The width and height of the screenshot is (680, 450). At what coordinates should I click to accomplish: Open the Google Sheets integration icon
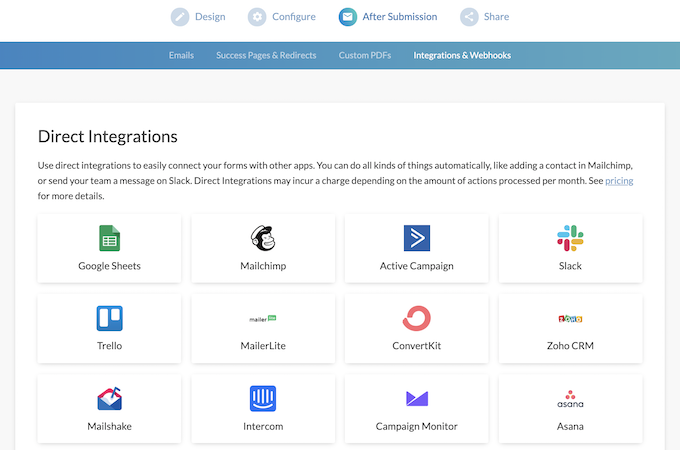[x=109, y=238]
